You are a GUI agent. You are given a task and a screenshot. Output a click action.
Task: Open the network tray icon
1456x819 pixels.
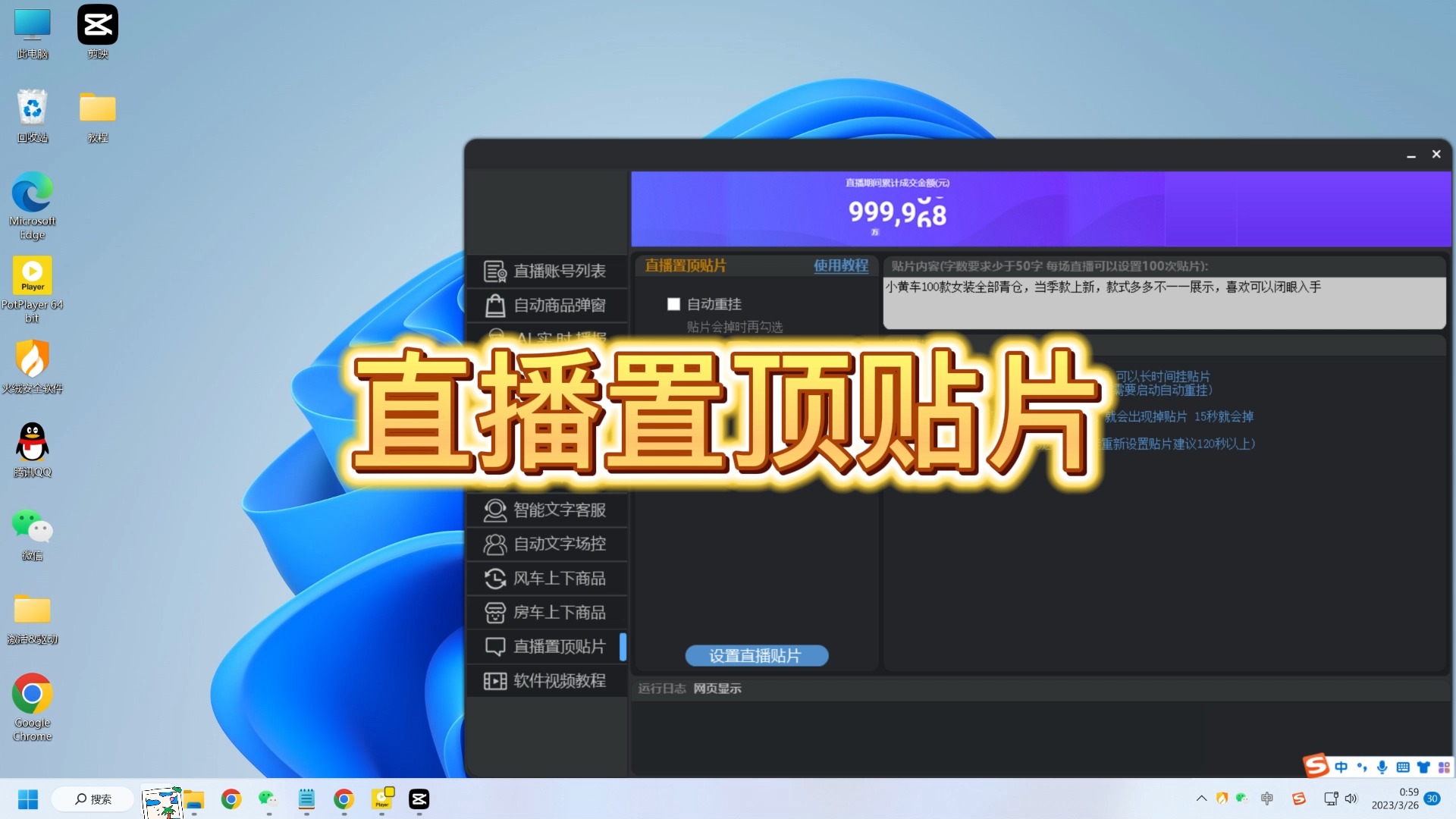click(x=1331, y=799)
